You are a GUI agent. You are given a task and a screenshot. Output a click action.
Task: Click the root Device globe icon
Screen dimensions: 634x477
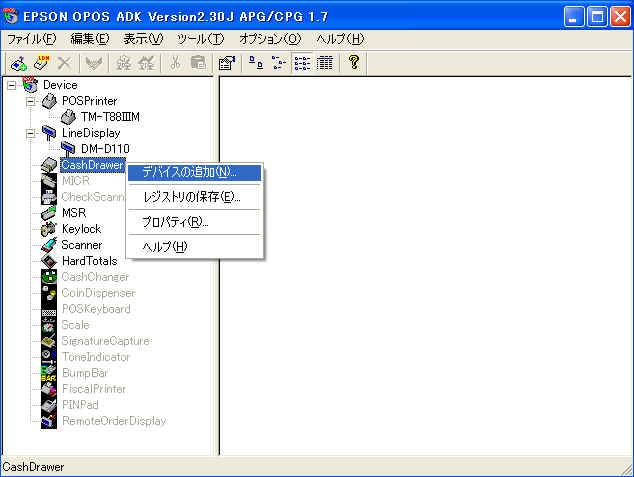point(31,85)
